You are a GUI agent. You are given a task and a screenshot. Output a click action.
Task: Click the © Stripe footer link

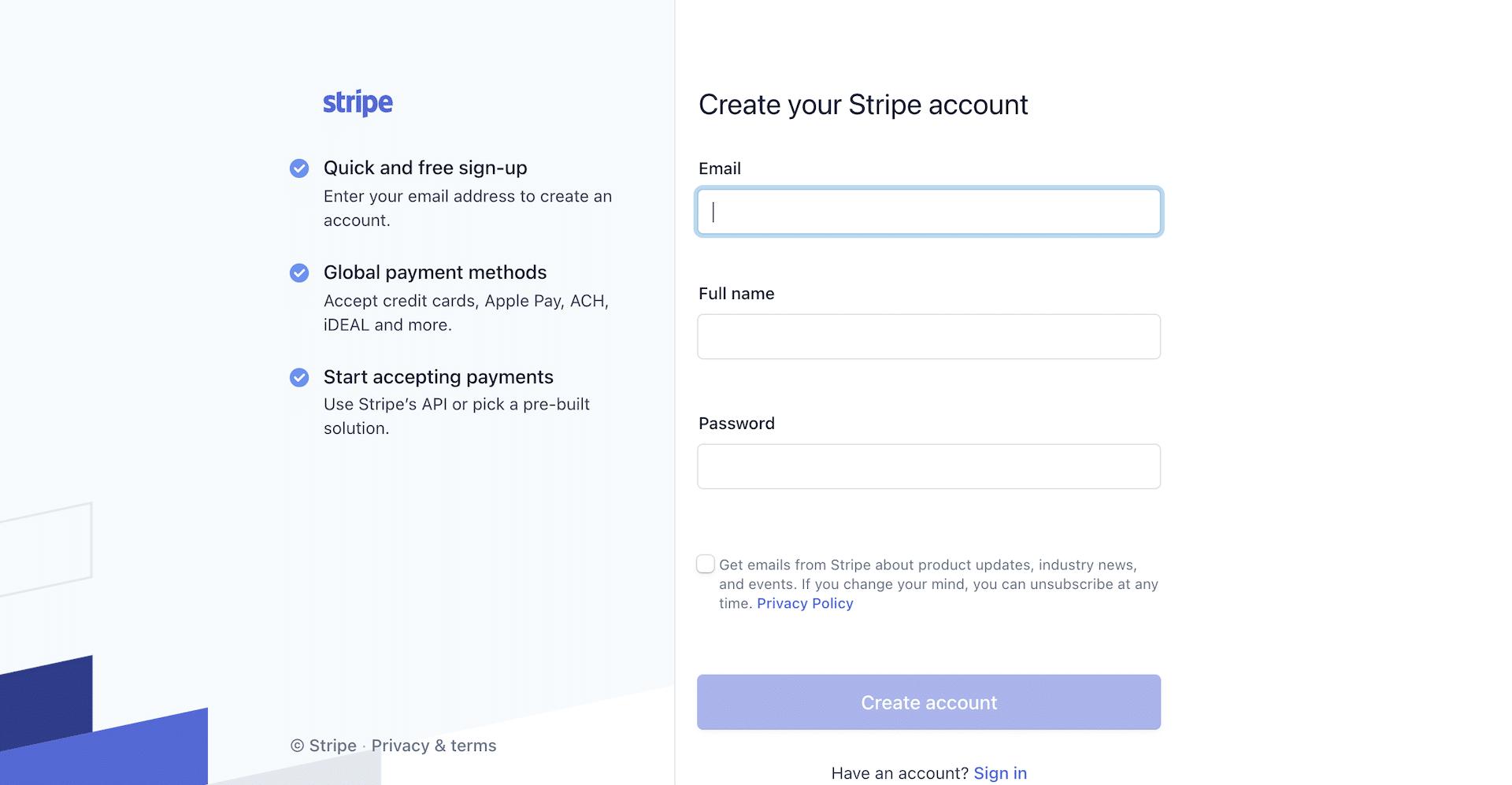(x=324, y=746)
